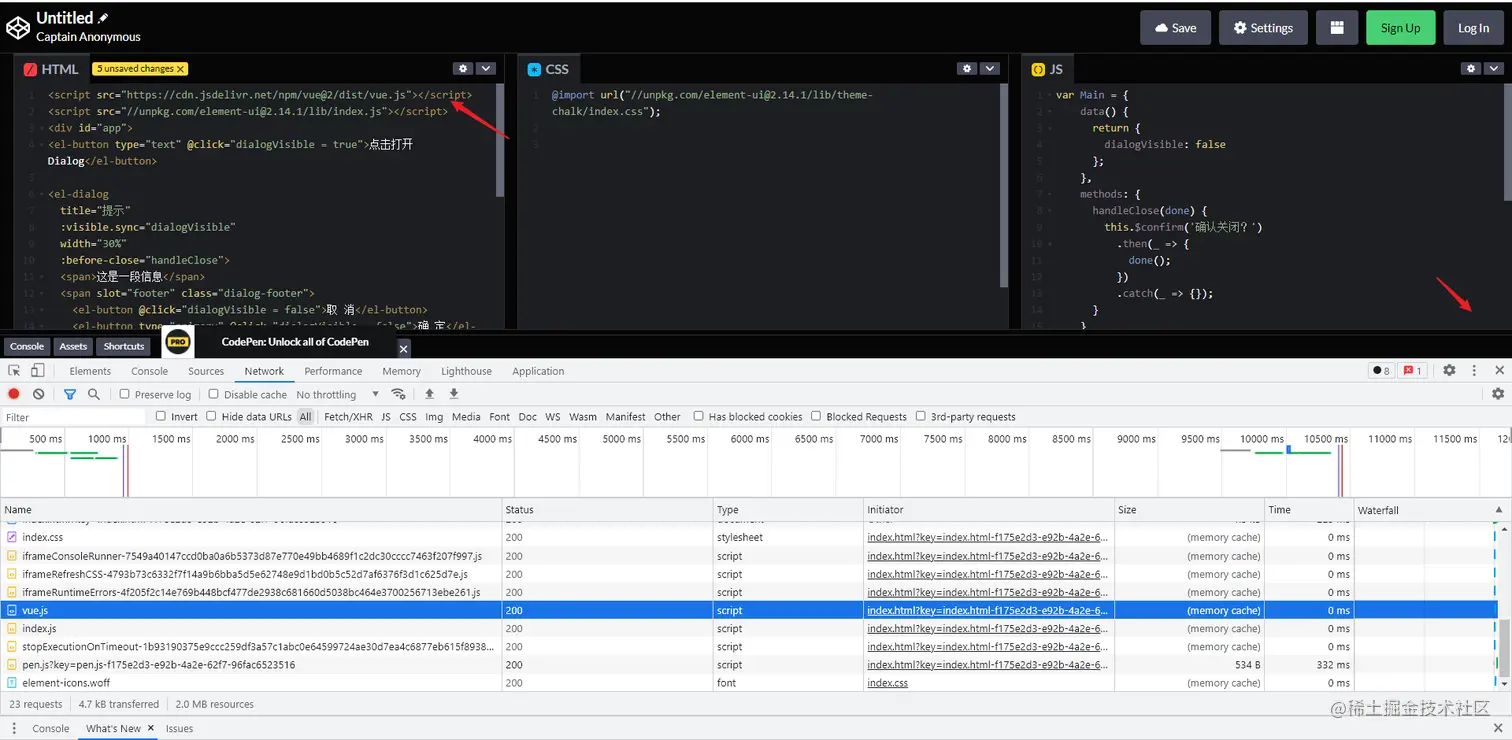Filter requests by JS type
Screen dimensions: 1512x740
(x=386, y=417)
